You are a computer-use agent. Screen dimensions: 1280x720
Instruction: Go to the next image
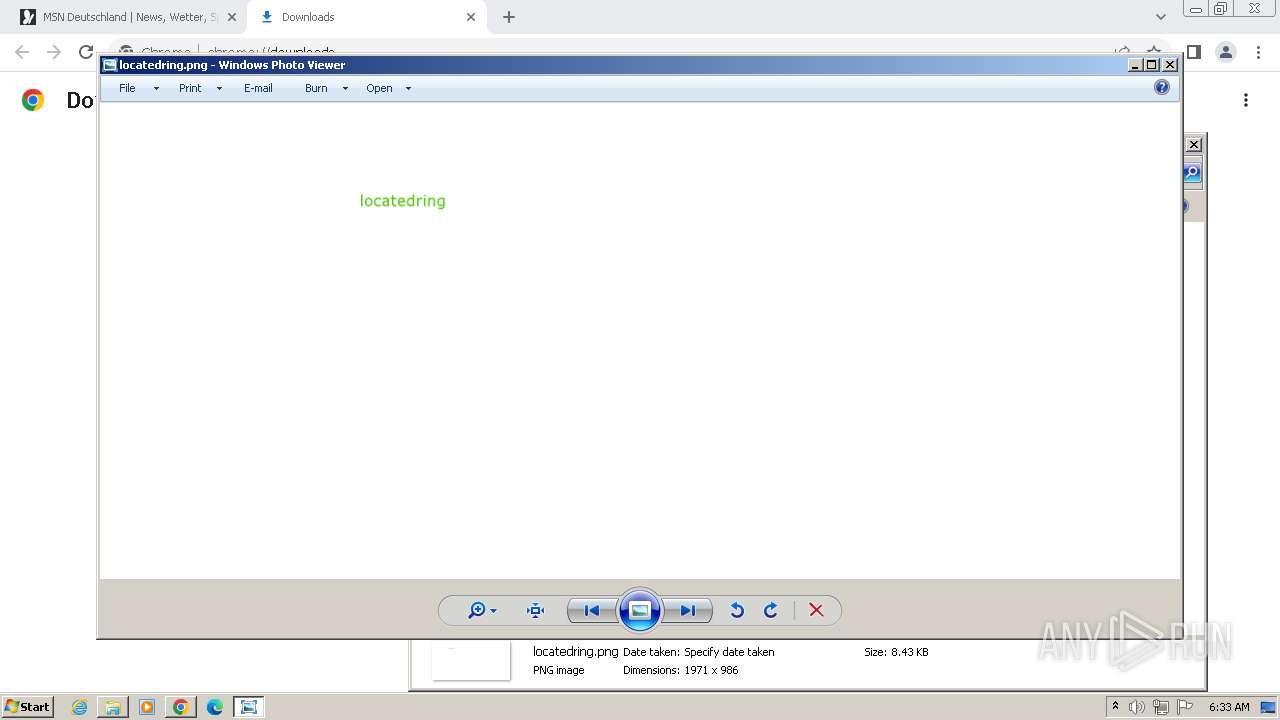tap(688, 610)
